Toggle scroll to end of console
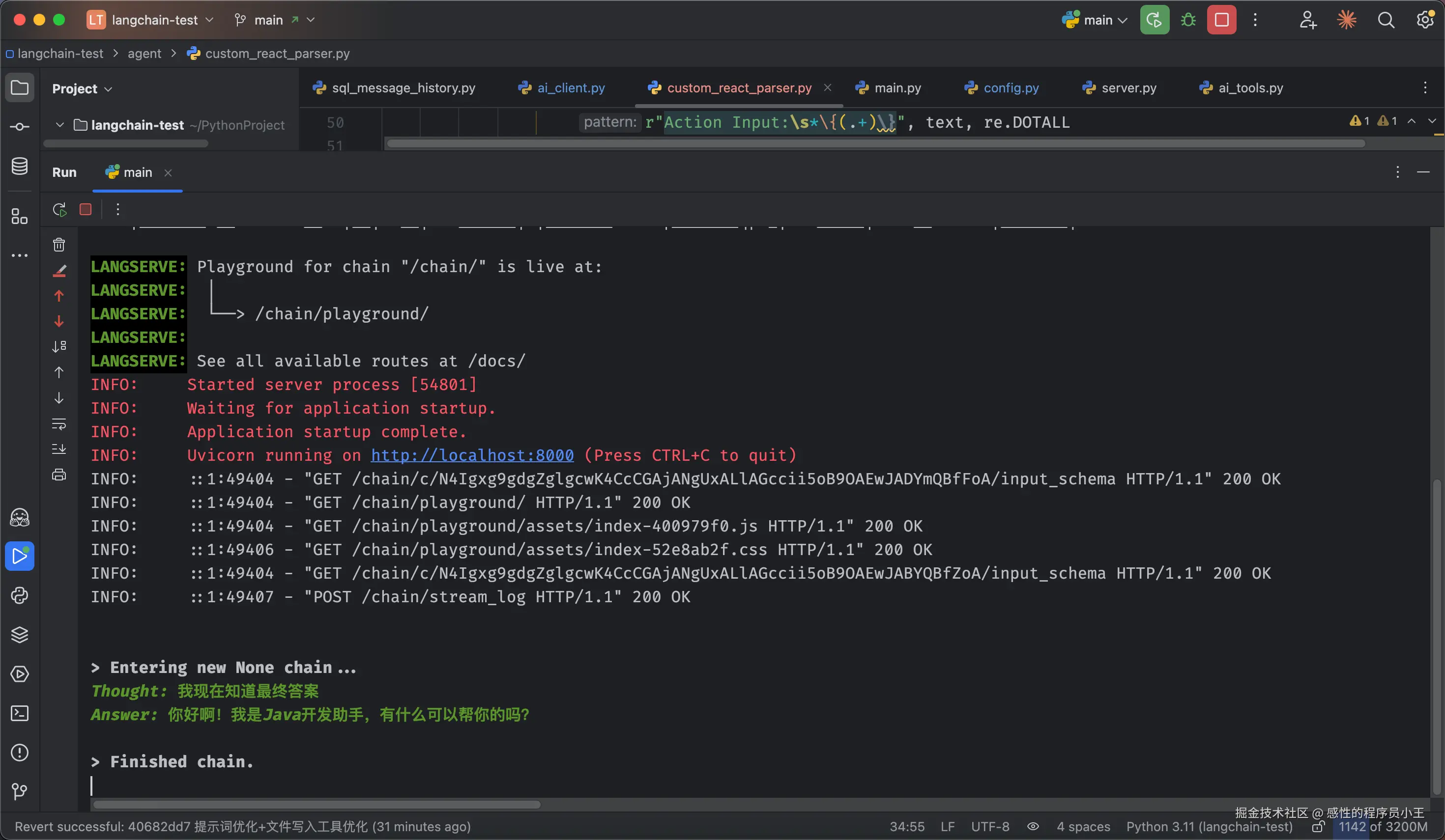The image size is (1445, 840). click(x=59, y=449)
